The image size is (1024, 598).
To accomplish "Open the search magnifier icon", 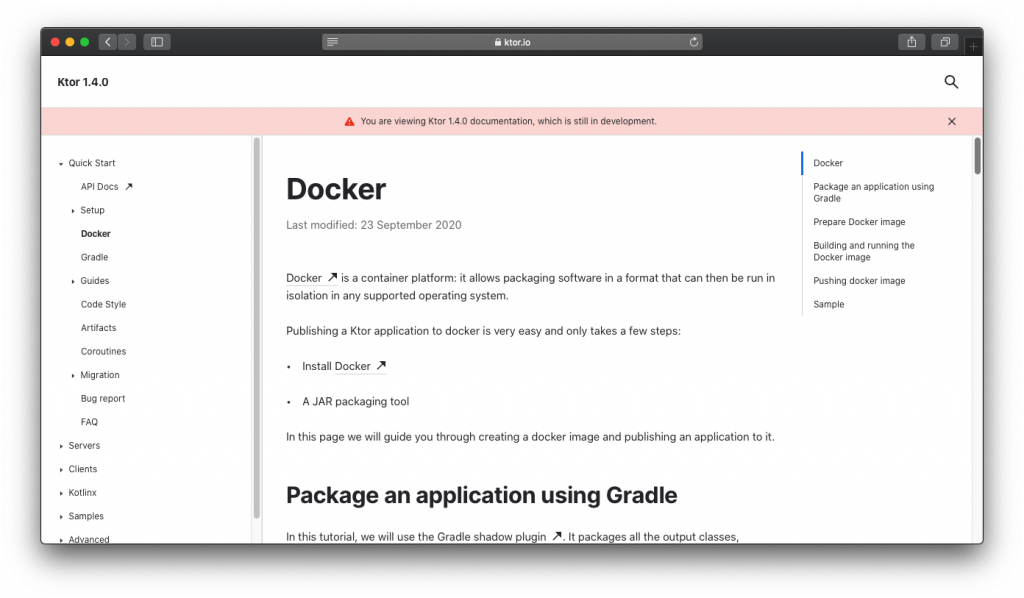I will click(x=951, y=82).
